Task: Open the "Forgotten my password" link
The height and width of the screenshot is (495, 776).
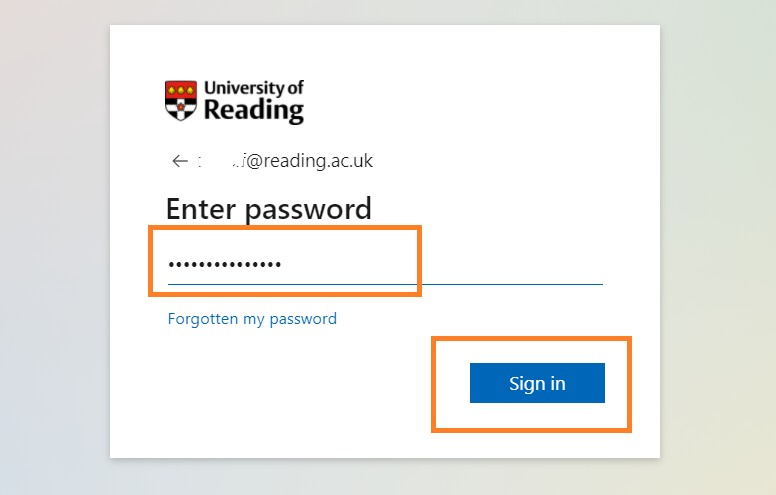Action: 252,319
